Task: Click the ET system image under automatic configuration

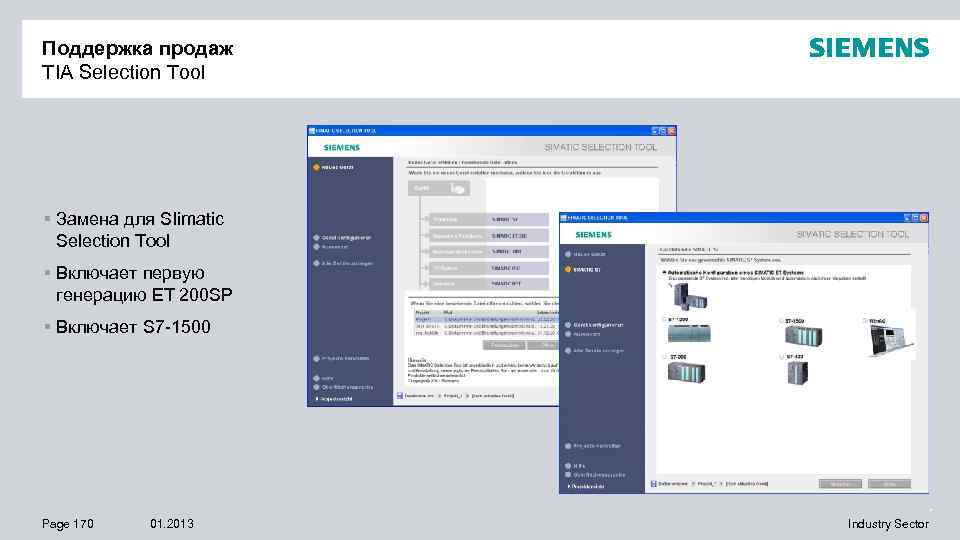Action: [690, 297]
